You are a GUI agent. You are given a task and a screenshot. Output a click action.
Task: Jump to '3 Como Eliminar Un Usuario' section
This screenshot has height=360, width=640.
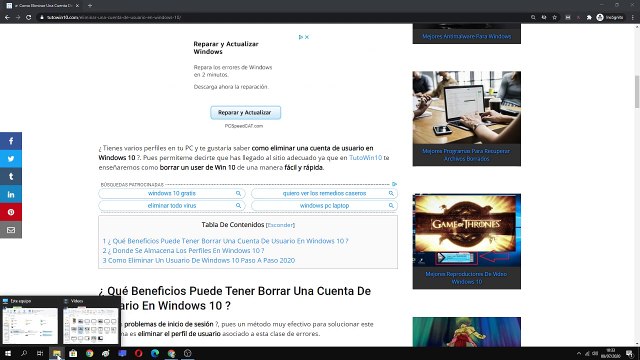(x=199, y=260)
